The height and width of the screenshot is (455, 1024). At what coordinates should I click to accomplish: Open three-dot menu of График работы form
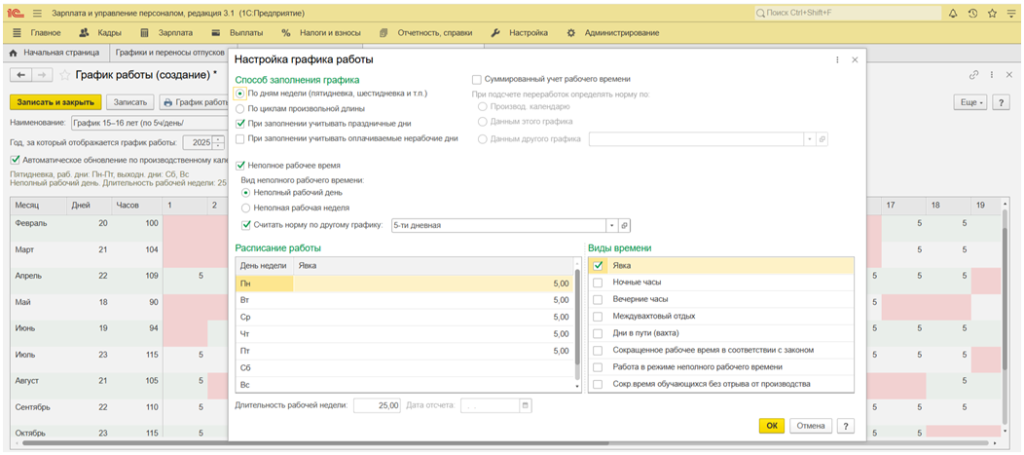992,74
